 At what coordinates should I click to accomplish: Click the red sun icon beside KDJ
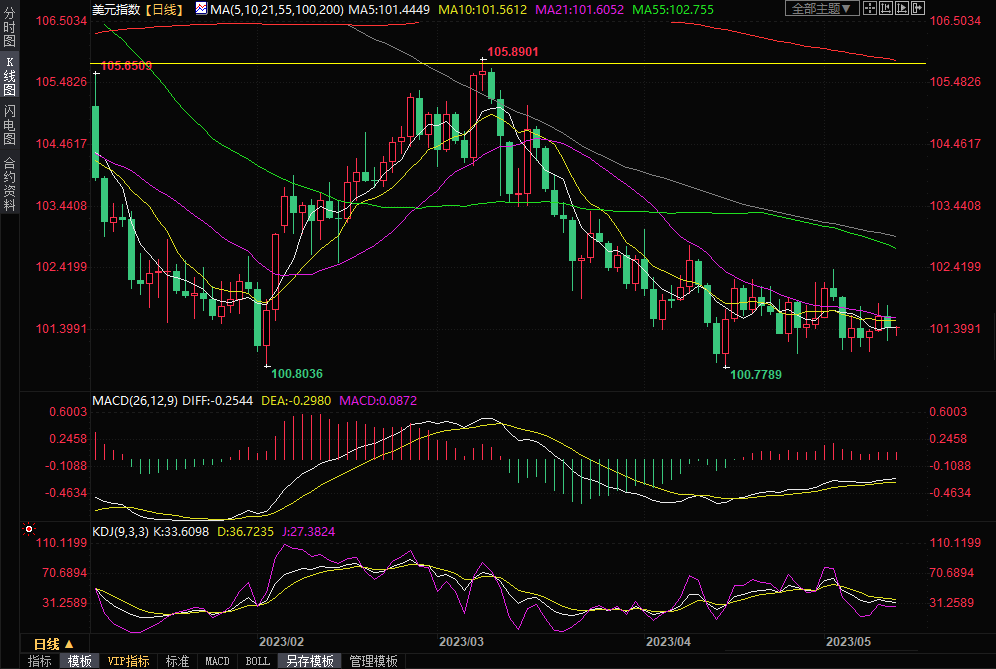(x=30, y=529)
